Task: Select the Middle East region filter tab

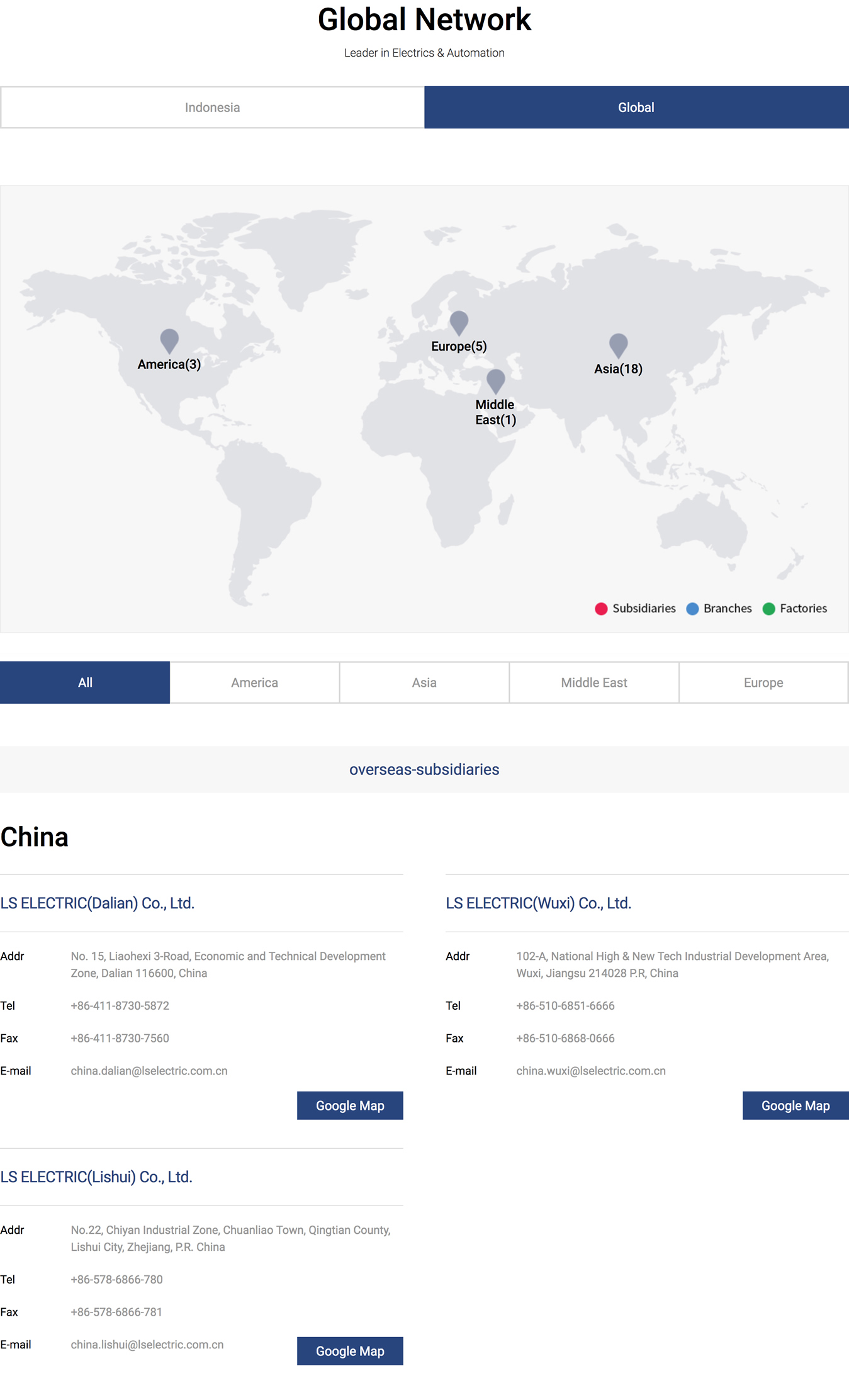Action: click(594, 682)
